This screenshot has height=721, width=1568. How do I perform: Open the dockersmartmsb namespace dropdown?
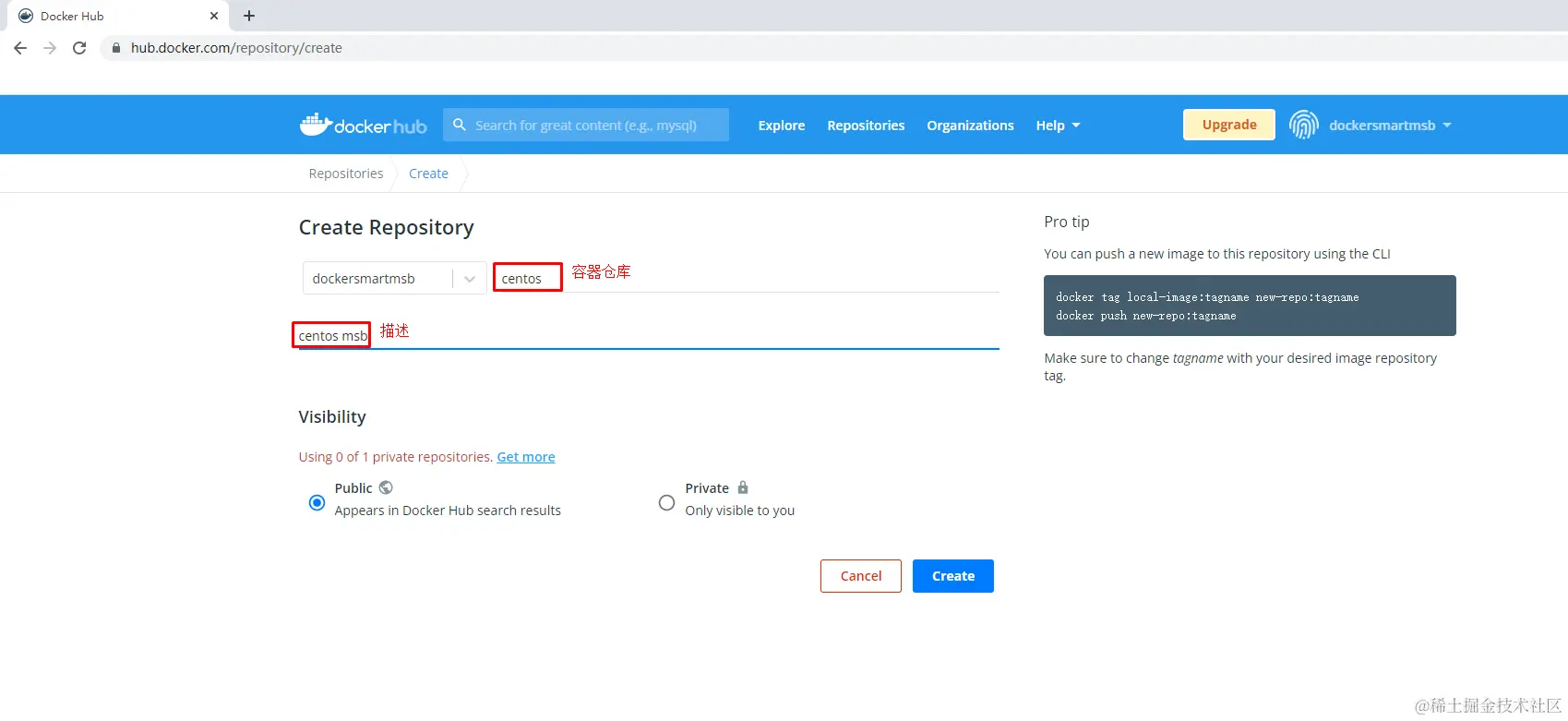click(395, 278)
